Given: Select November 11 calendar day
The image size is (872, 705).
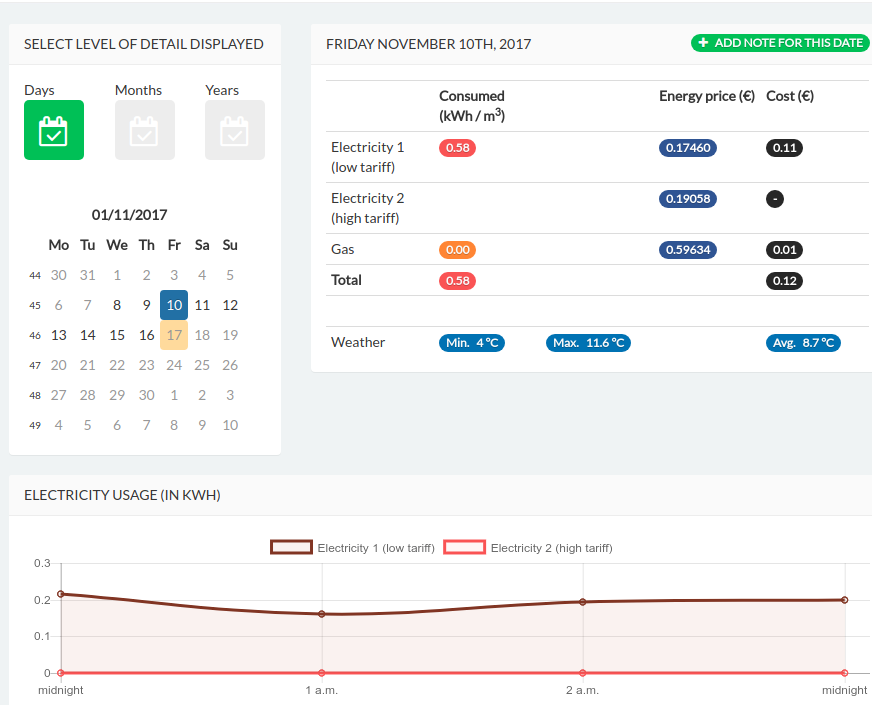Looking at the screenshot, I should pos(202,305).
